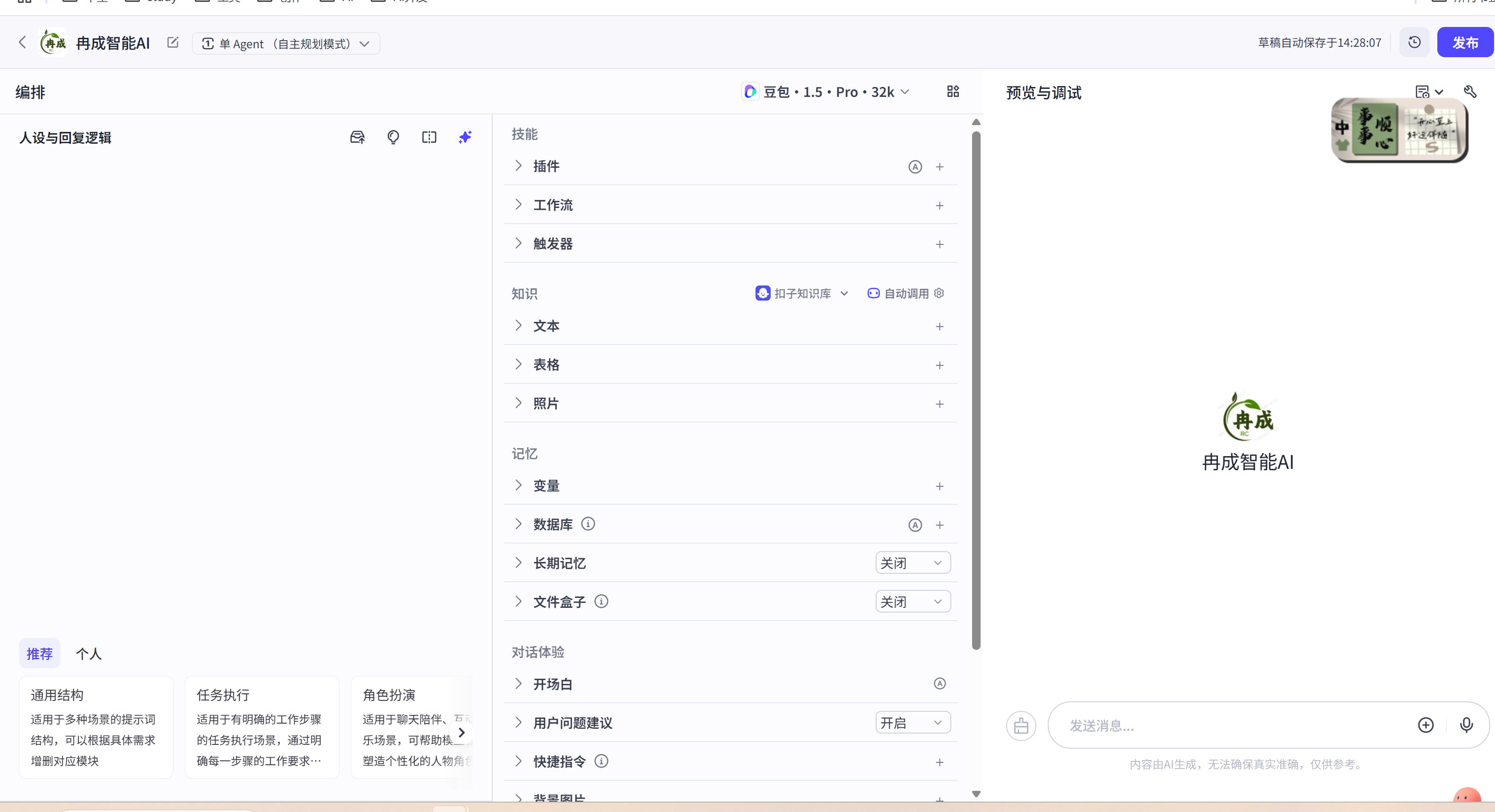The height and width of the screenshot is (812, 1495).
Task: Click the 发布 button
Action: (x=1465, y=43)
